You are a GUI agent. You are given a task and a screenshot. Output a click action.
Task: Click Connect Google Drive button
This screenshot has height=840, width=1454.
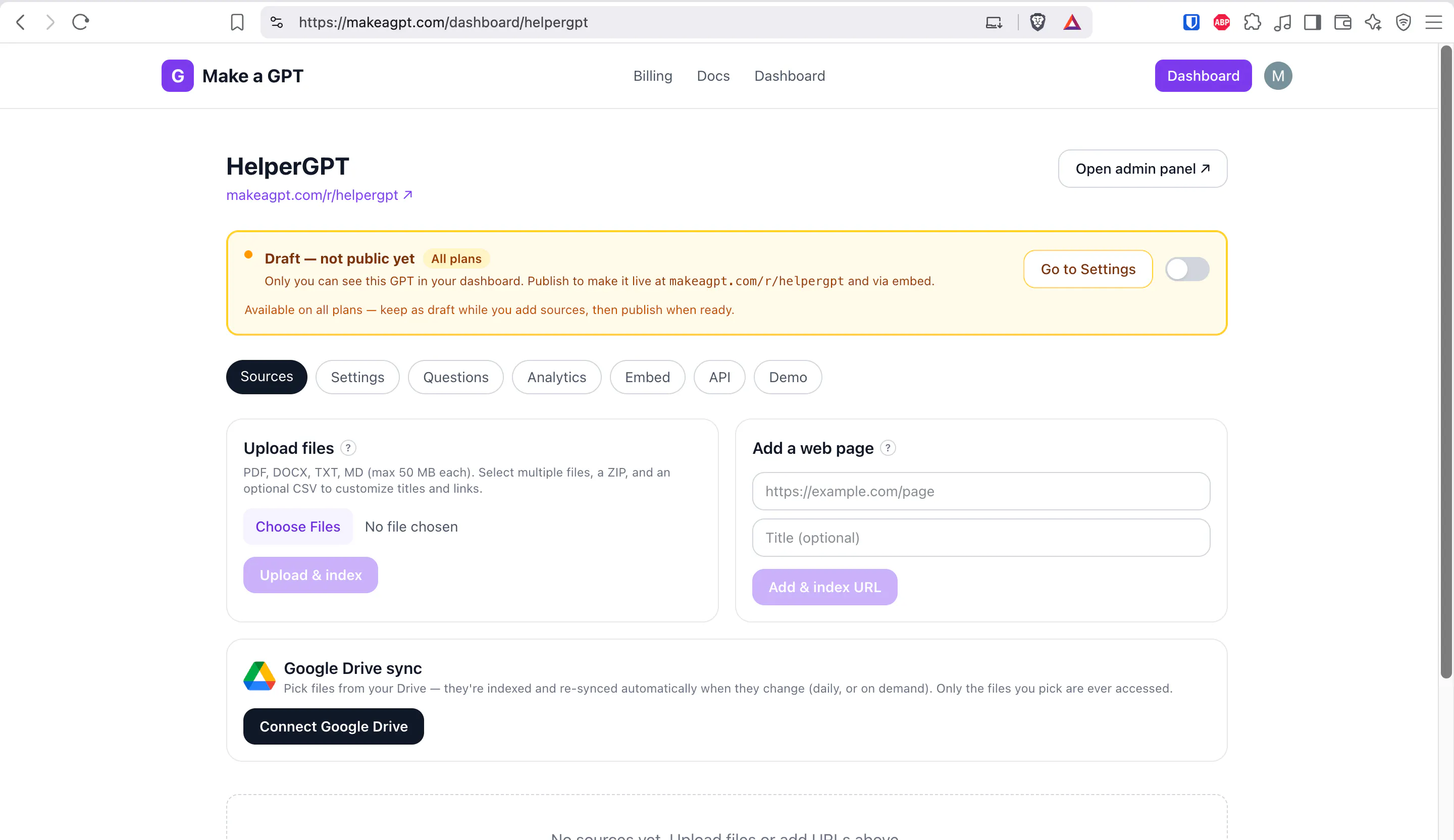pos(334,727)
